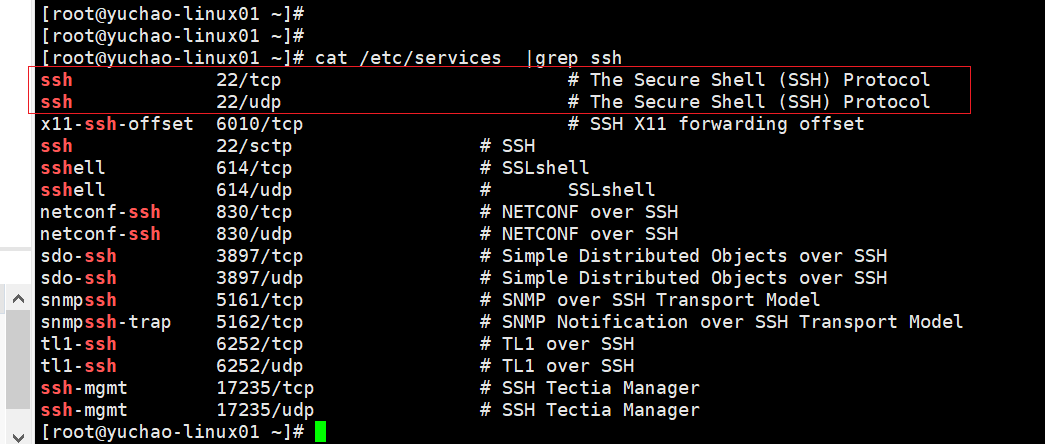The width and height of the screenshot is (1045, 444).
Task: Click the SSH X11 forwarding offset comment
Action: (716, 124)
